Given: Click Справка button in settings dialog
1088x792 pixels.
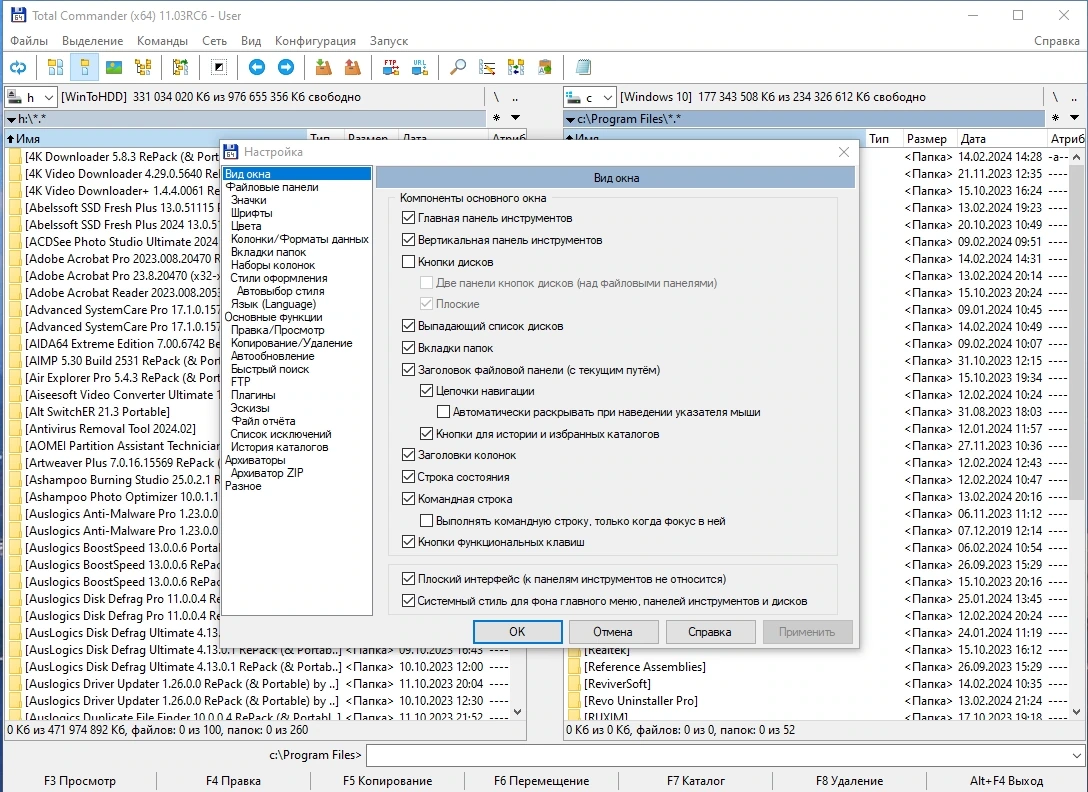Looking at the screenshot, I should 710,632.
